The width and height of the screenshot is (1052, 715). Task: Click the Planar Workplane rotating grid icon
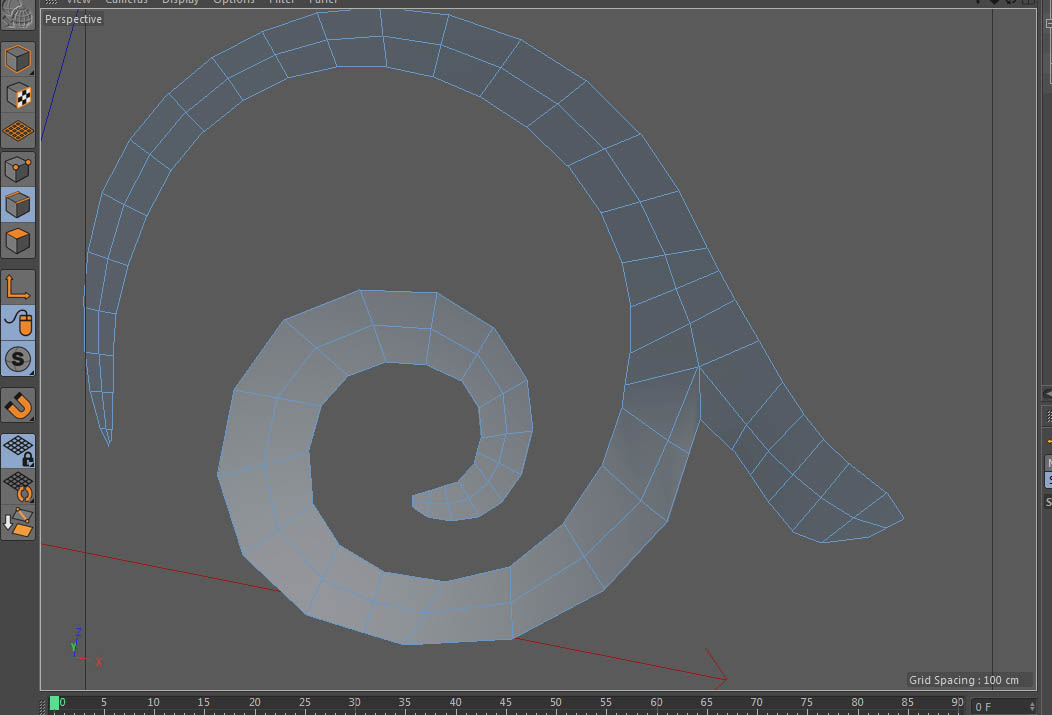click(x=18, y=487)
